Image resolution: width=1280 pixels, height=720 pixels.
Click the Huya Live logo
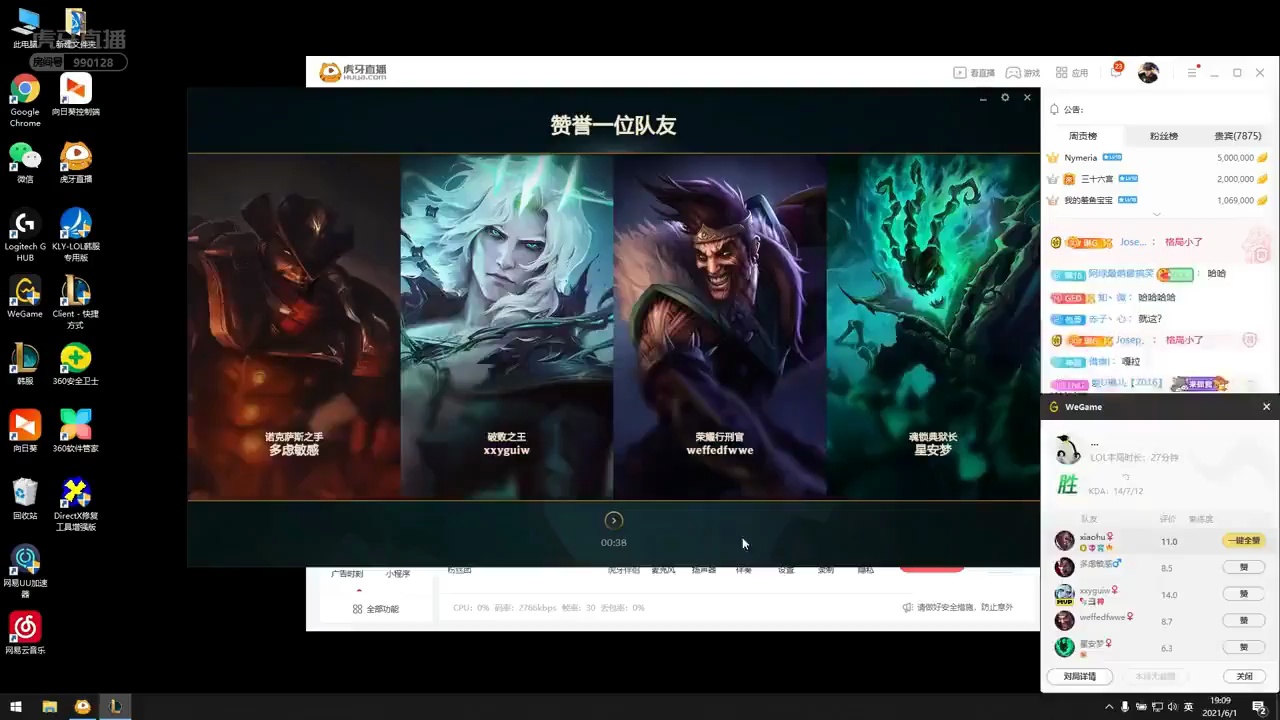352,72
